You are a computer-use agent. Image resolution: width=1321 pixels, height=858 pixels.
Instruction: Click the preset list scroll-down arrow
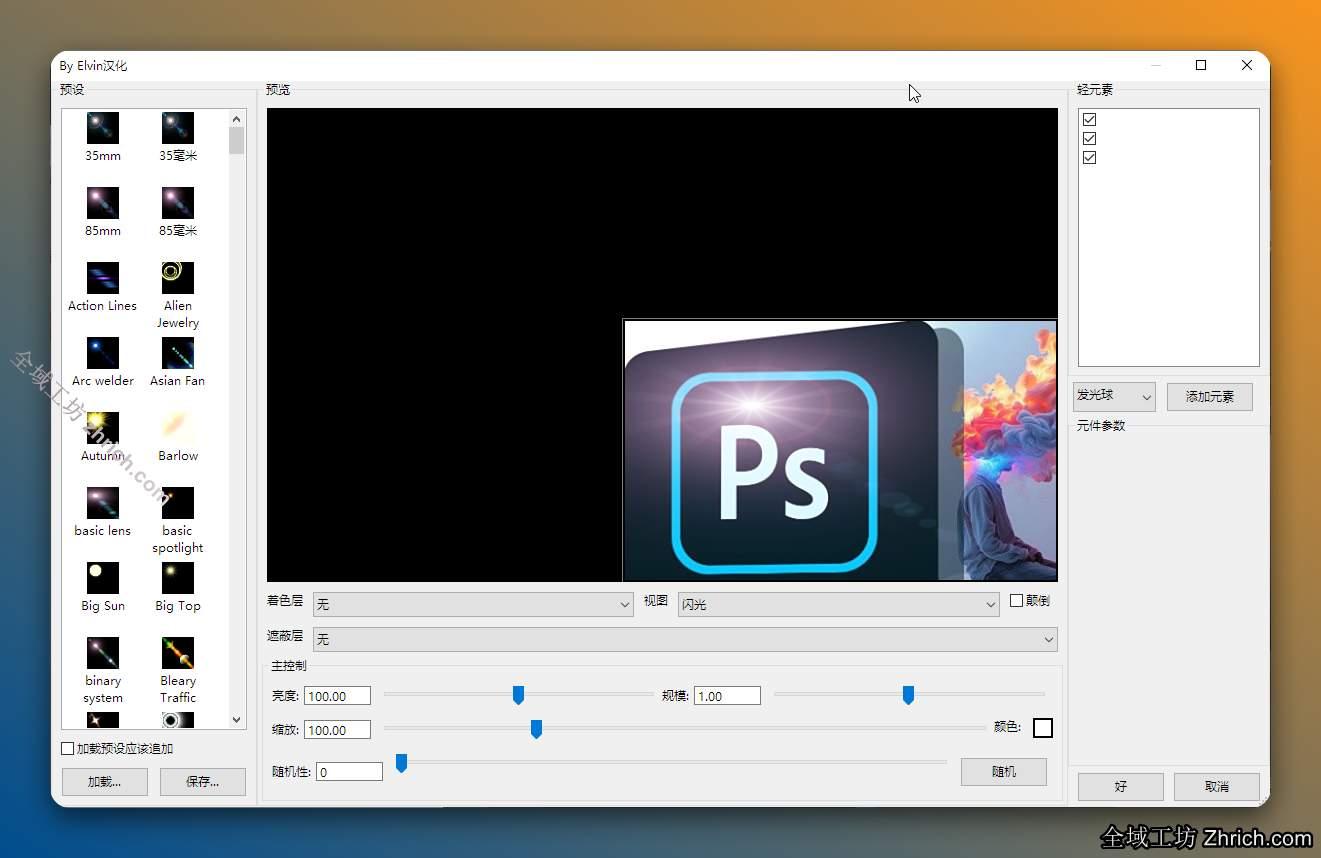pyautogui.click(x=237, y=720)
